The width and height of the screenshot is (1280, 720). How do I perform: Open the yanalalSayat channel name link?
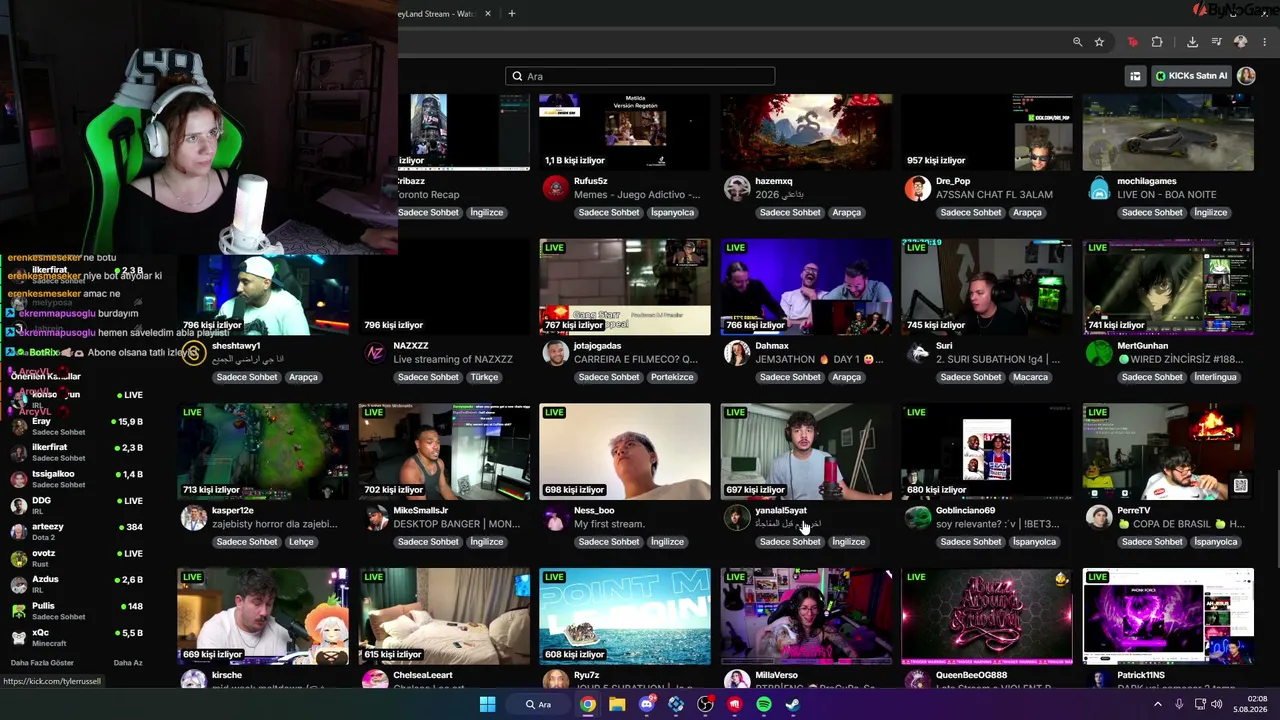(781, 511)
